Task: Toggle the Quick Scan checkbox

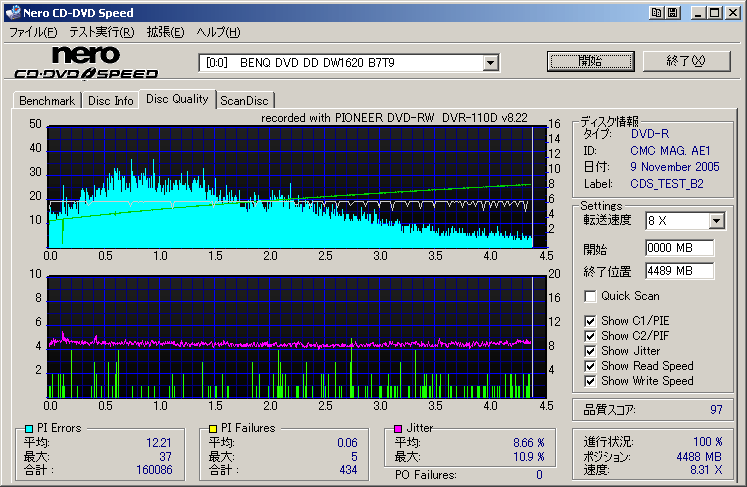Action: (590, 296)
